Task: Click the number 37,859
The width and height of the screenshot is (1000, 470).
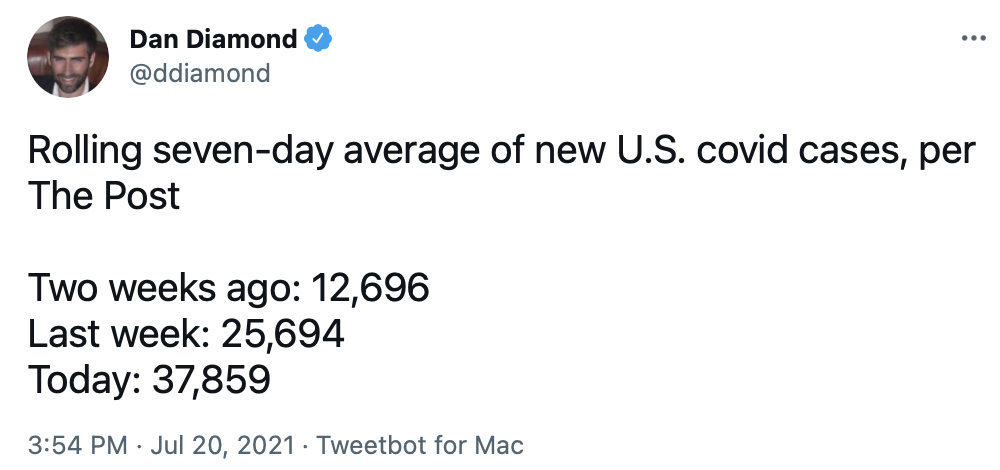Action: (x=211, y=379)
